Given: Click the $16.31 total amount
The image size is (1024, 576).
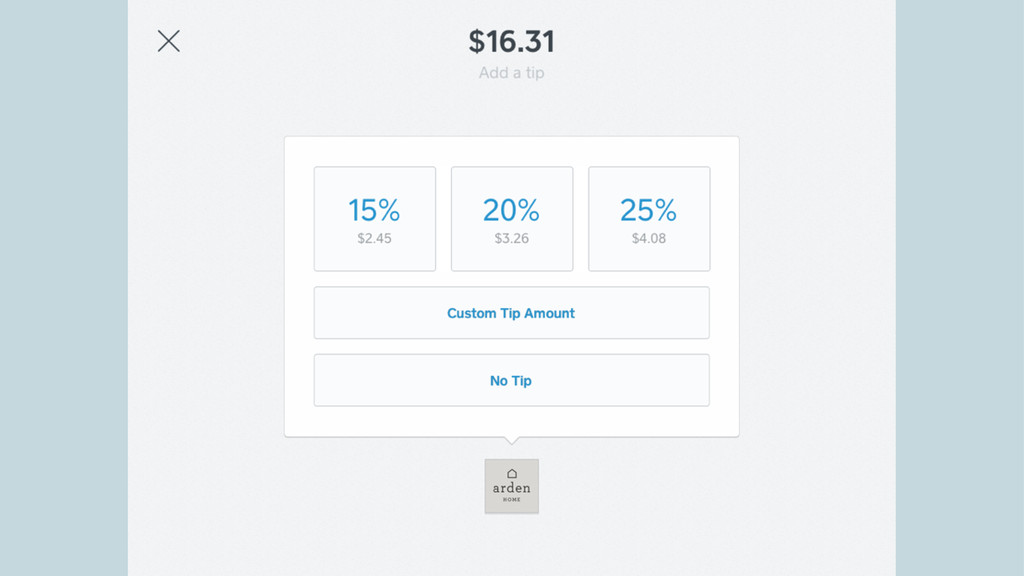Looking at the screenshot, I should 511,42.
